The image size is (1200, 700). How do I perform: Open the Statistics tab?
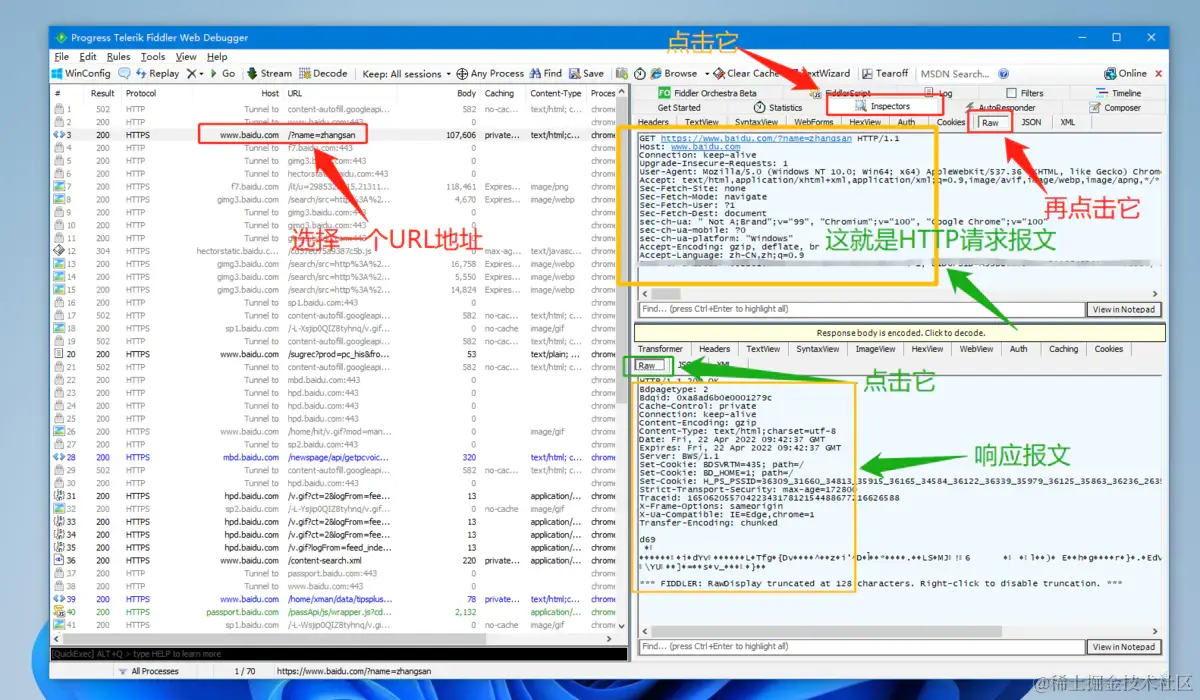pyautogui.click(x=778, y=107)
